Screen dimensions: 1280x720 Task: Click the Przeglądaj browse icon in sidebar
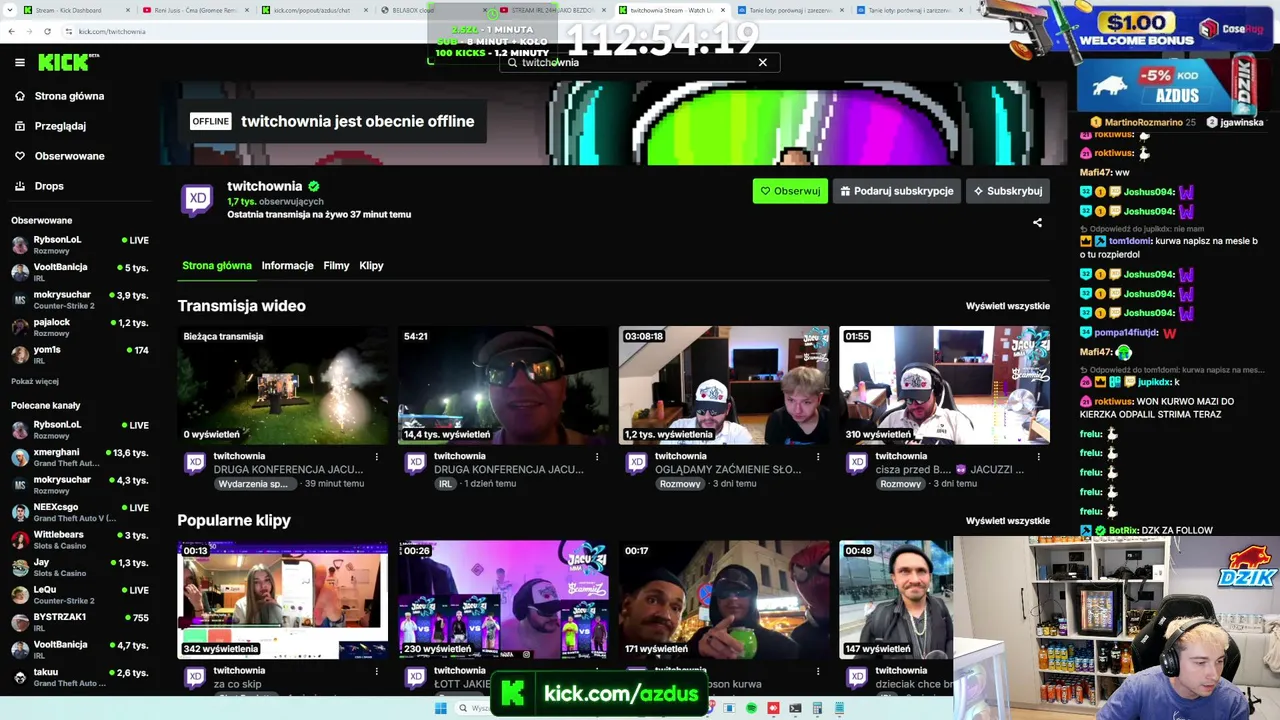click(x=20, y=126)
